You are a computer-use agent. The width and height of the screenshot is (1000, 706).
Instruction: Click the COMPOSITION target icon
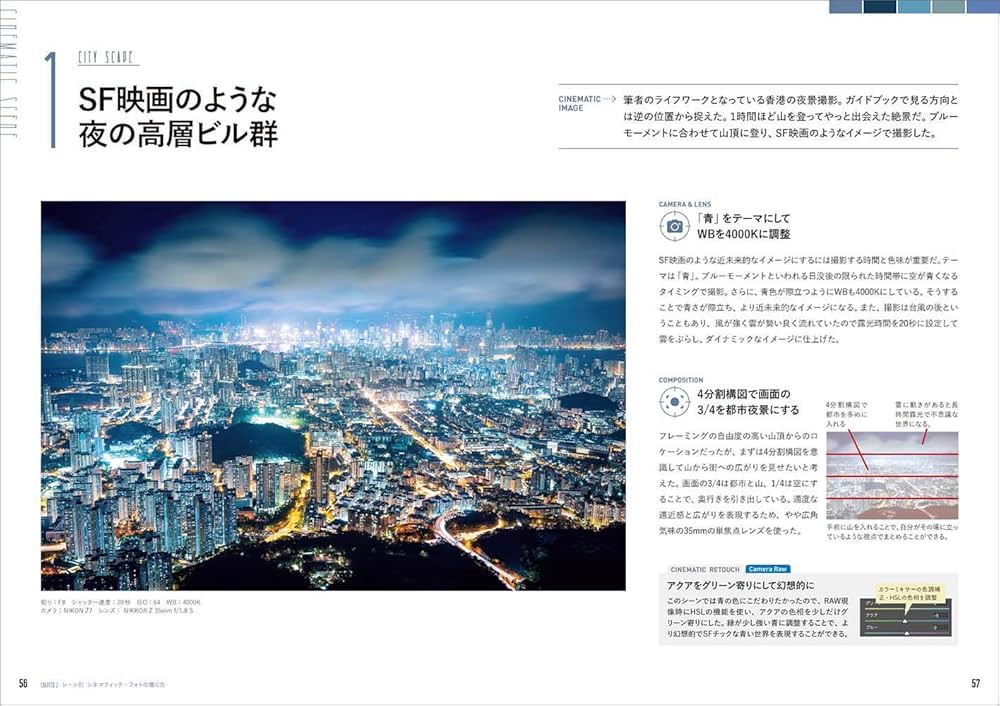[673, 402]
